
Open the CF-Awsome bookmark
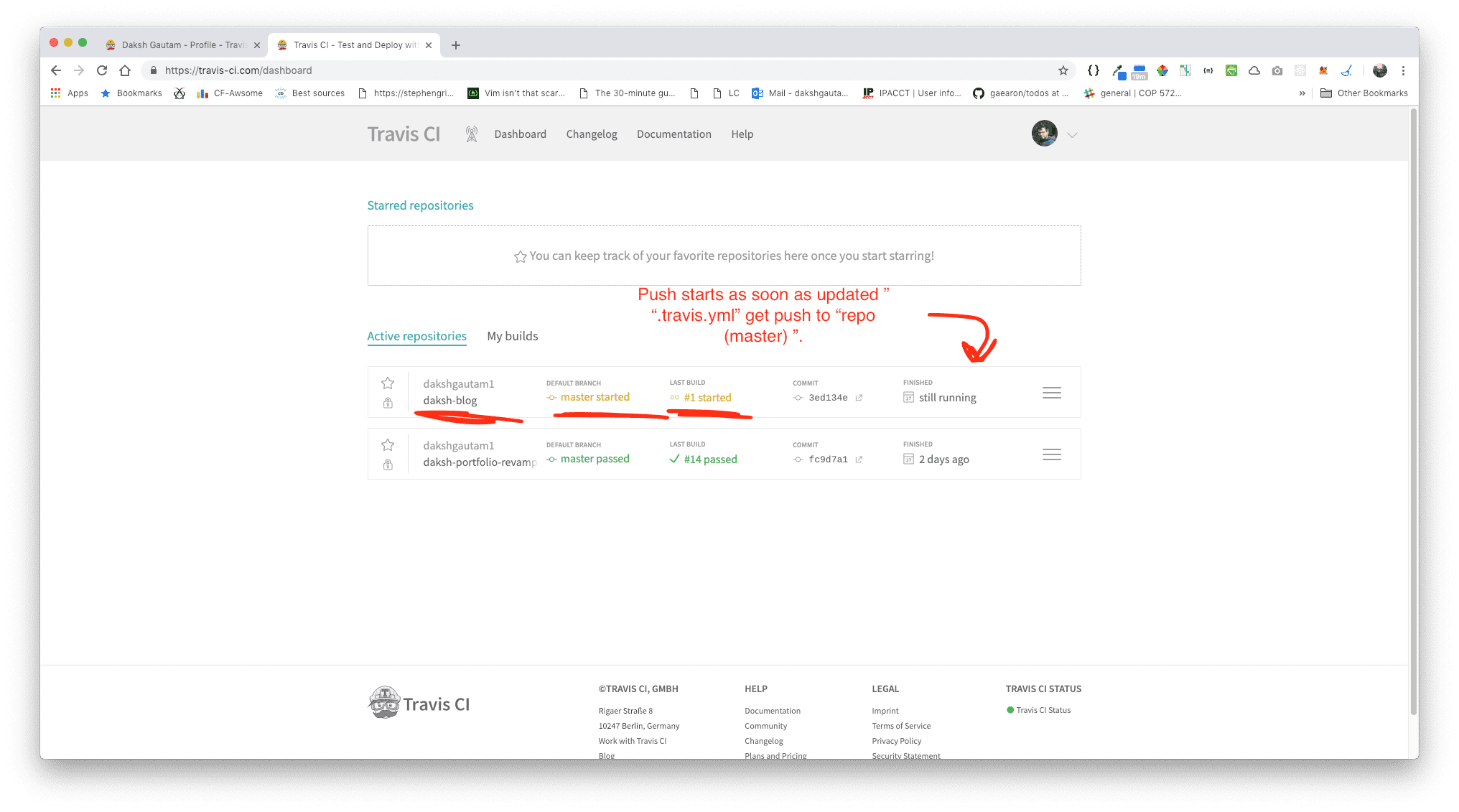click(230, 93)
